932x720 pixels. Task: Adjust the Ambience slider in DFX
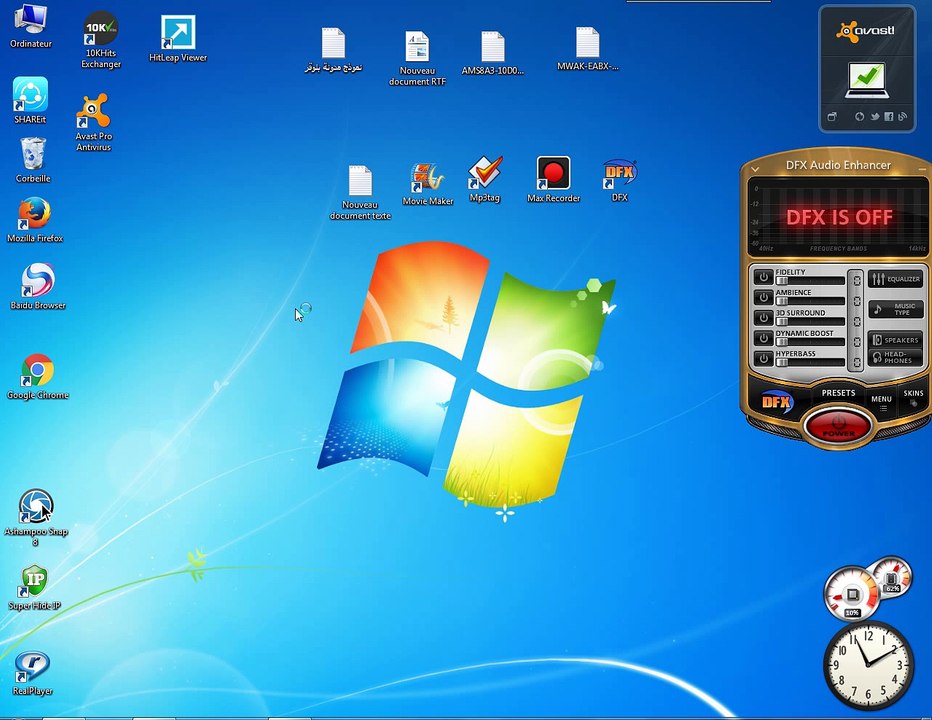[810, 301]
